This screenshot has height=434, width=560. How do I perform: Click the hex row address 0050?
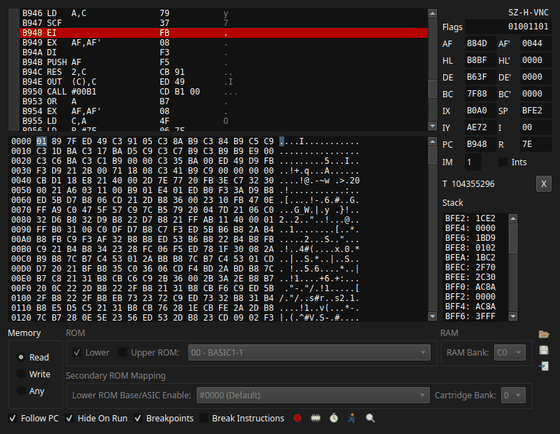[21, 190]
